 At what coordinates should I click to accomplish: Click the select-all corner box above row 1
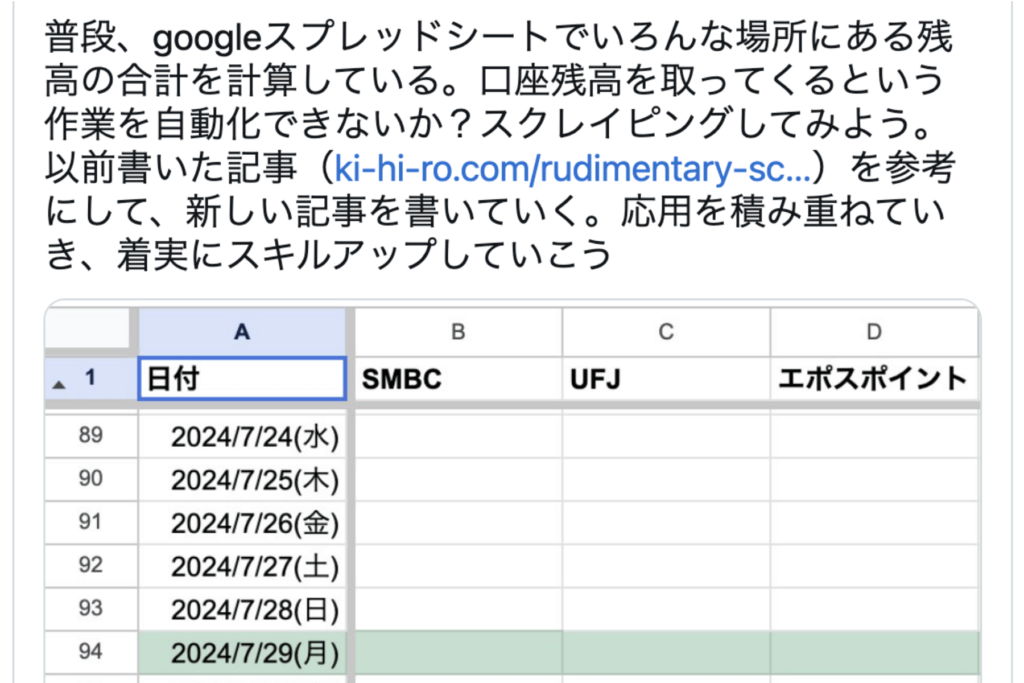(88, 328)
